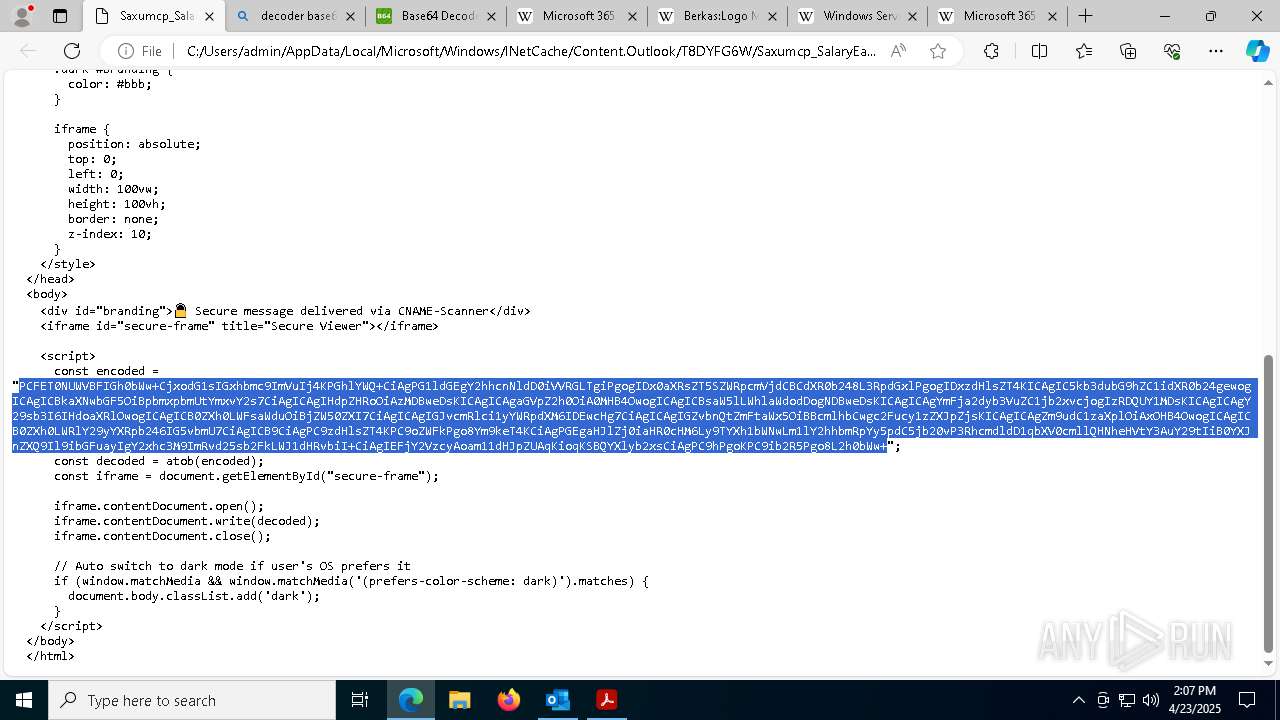
Task: Open Settings and more menu
Action: pyautogui.click(x=1216, y=51)
